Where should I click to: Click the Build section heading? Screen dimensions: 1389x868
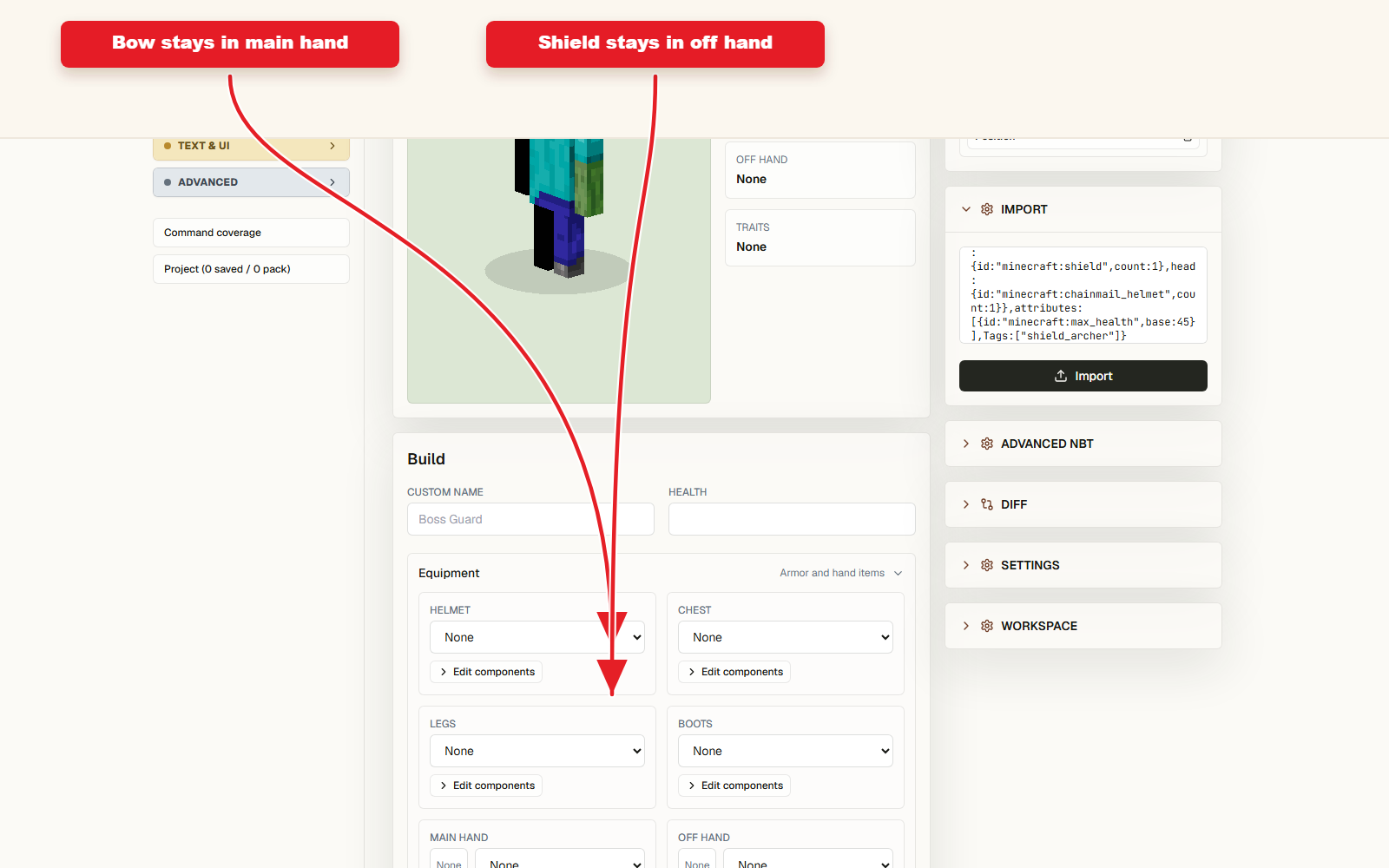426,459
